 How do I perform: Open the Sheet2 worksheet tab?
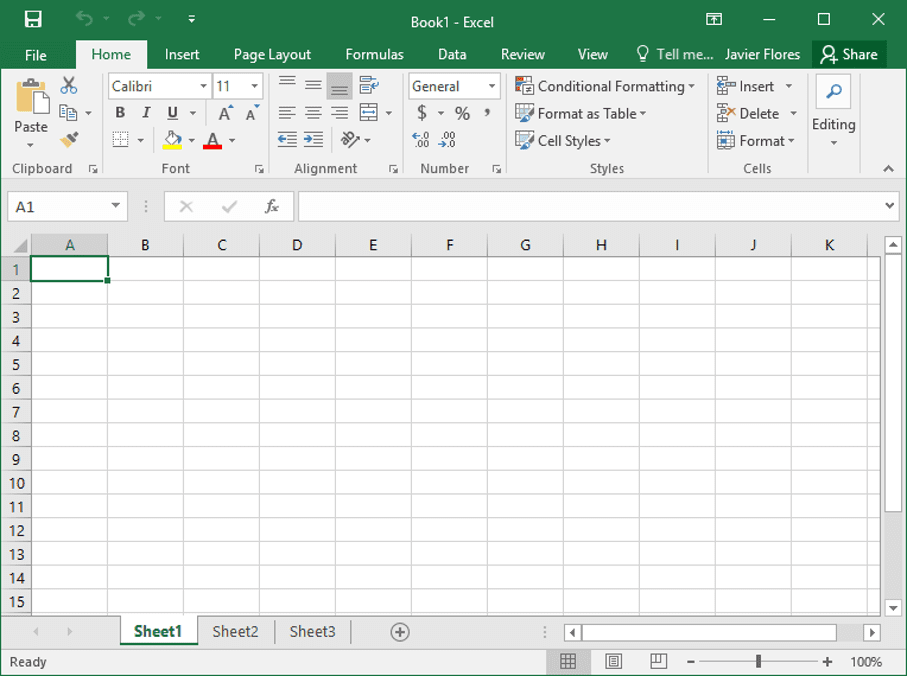tap(235, 631)
